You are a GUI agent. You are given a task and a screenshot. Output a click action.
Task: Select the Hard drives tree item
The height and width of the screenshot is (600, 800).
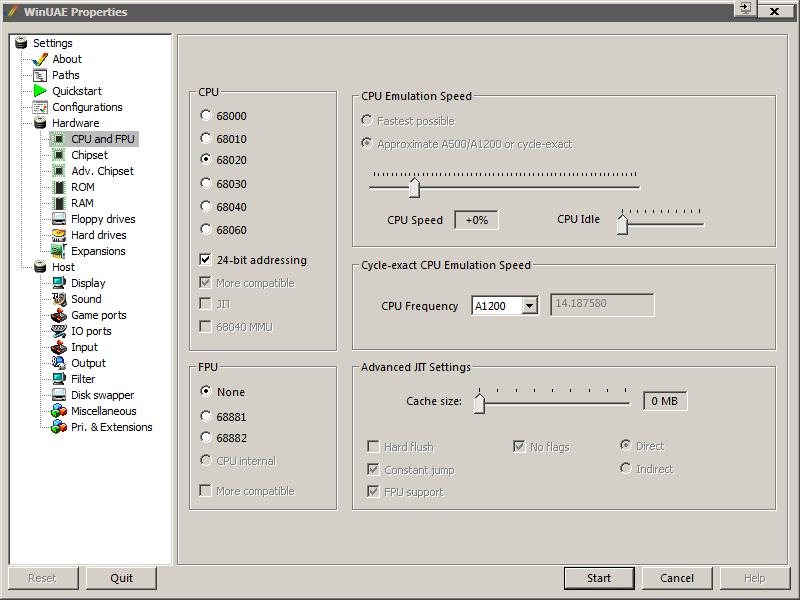coord(98,235)
